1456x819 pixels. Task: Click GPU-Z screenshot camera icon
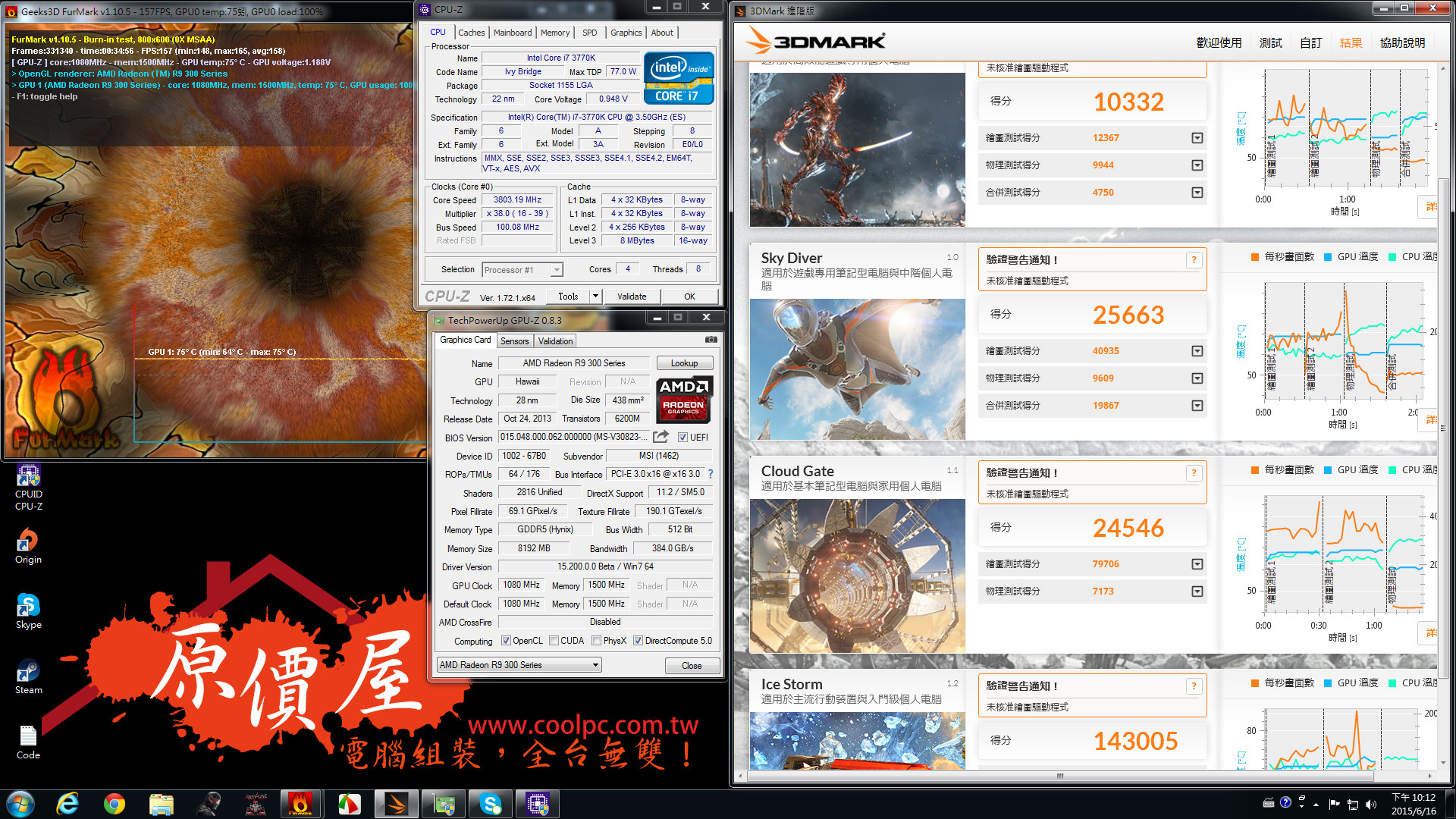pyautogui.click(x=711, y=340)
